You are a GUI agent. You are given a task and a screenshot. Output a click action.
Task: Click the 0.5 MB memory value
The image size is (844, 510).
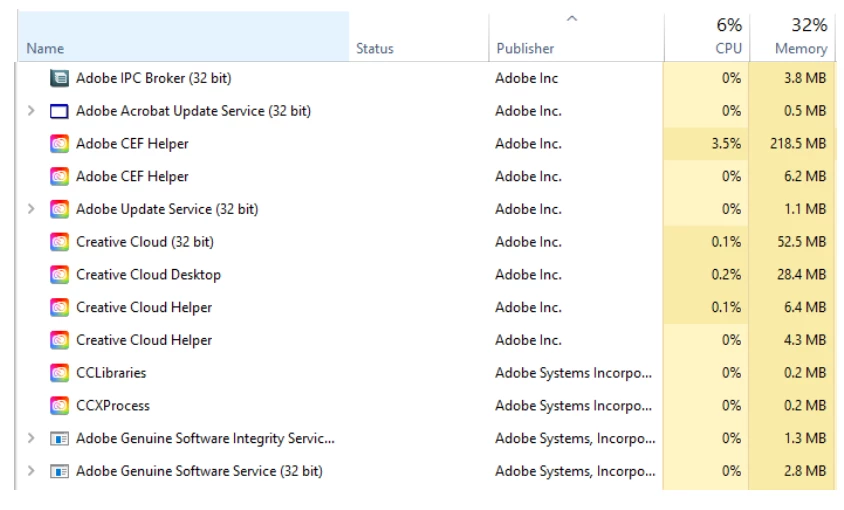[805, 111]
